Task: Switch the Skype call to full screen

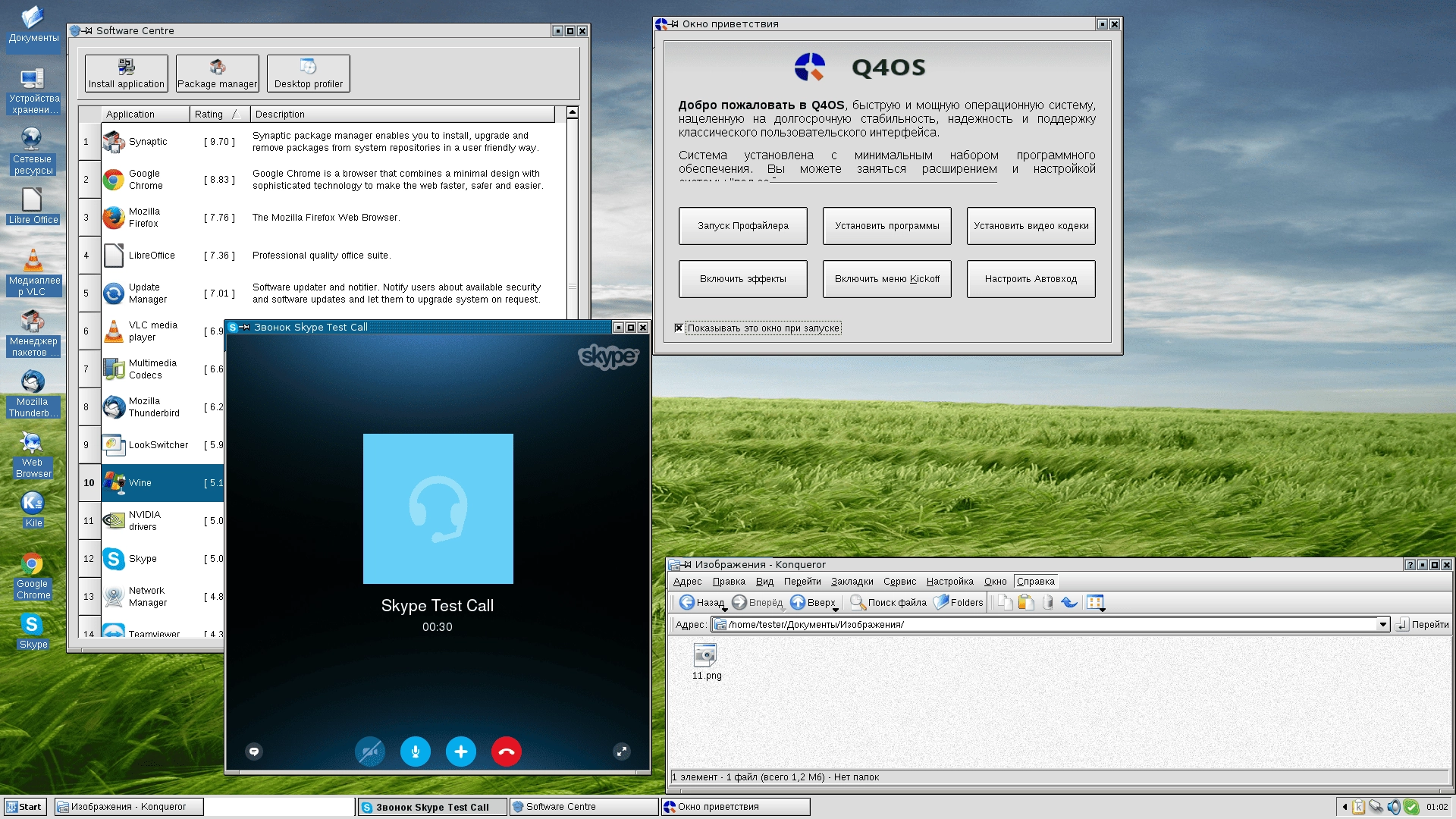Action: tap(622, 752)
